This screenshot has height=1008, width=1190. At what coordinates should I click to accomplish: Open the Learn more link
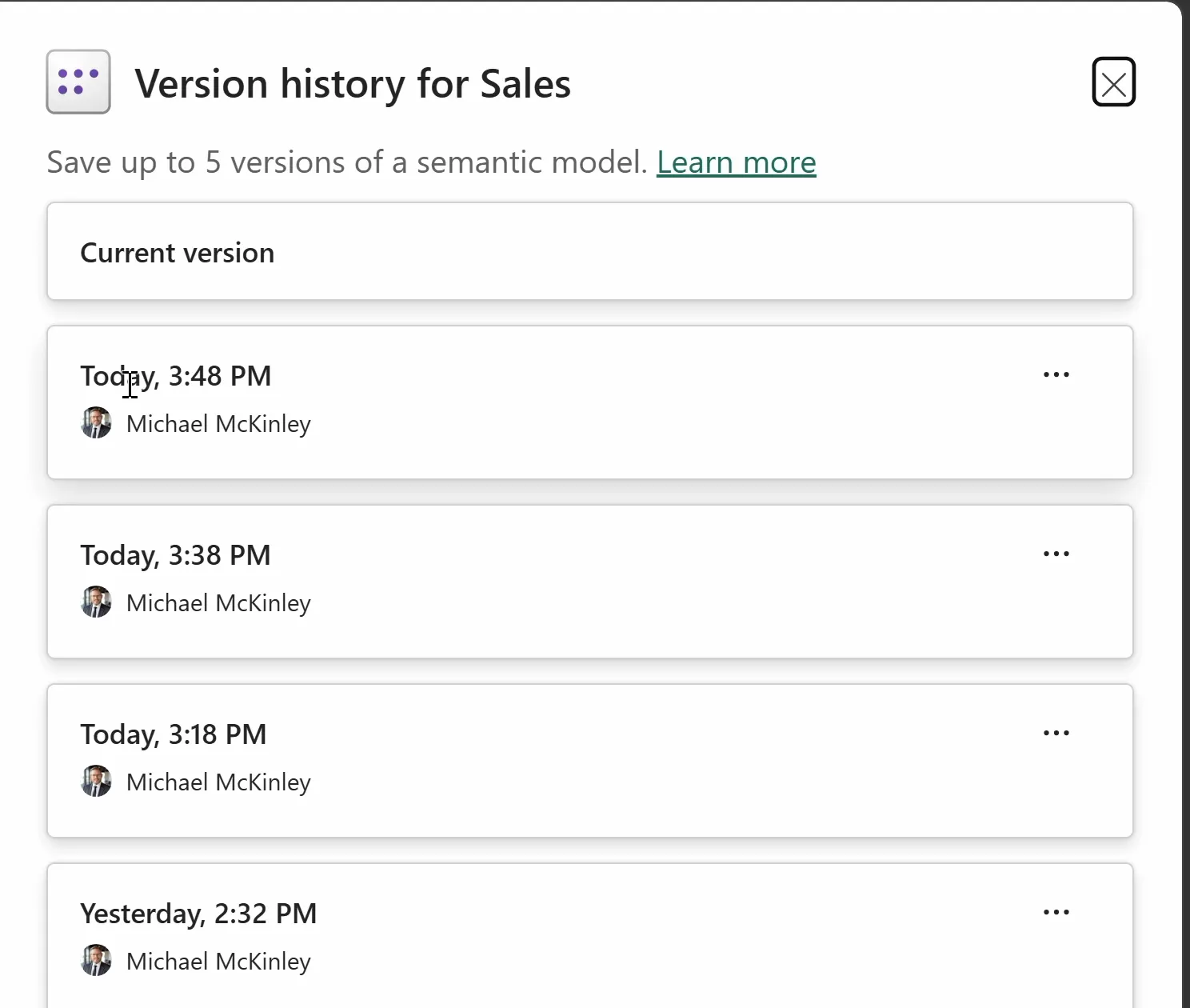(737, 162)
